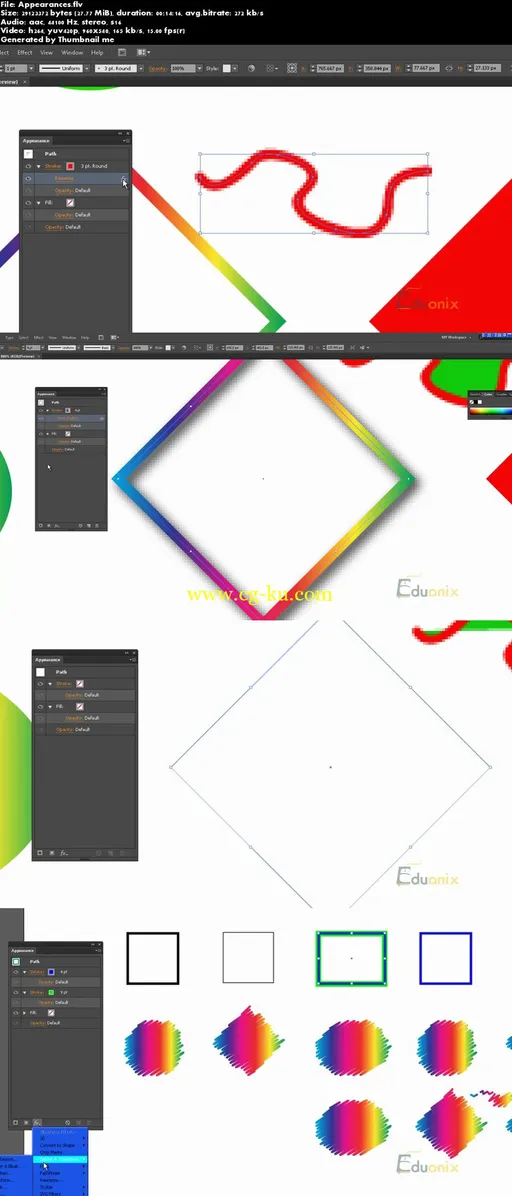This screenshot has width=512, height=1196.
Task: Click the Opacity link in top frame control bar
Action: coord(156,68)
